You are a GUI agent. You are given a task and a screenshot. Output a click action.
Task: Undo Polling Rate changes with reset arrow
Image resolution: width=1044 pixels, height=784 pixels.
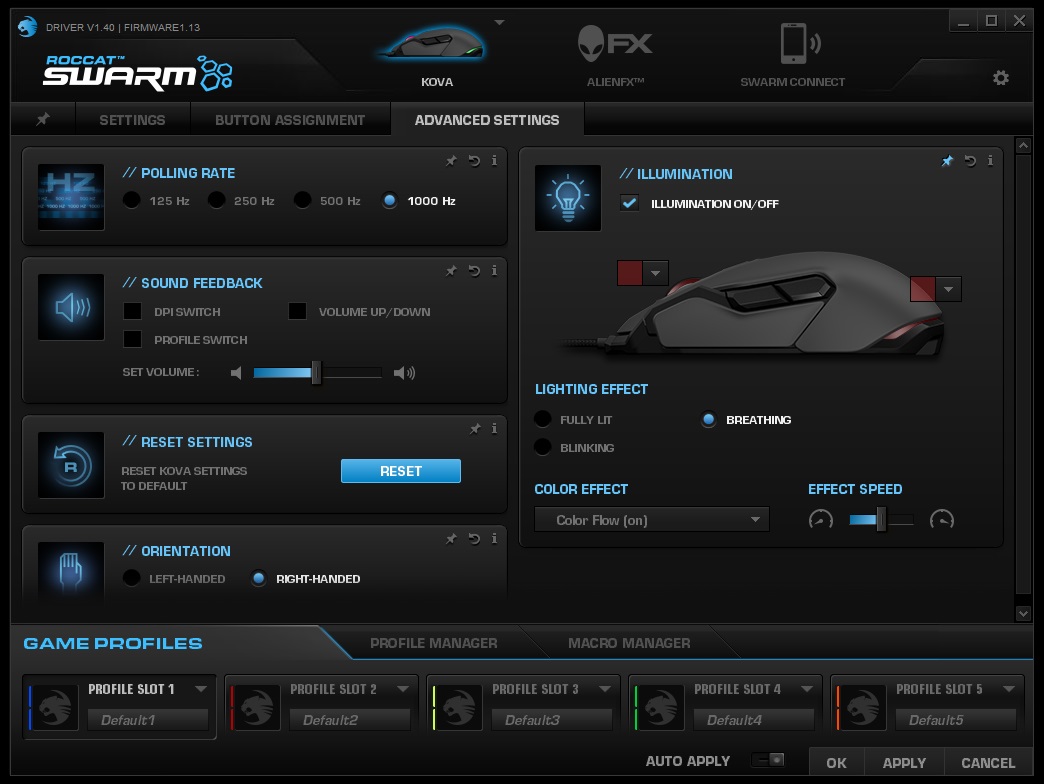[474, 160]
